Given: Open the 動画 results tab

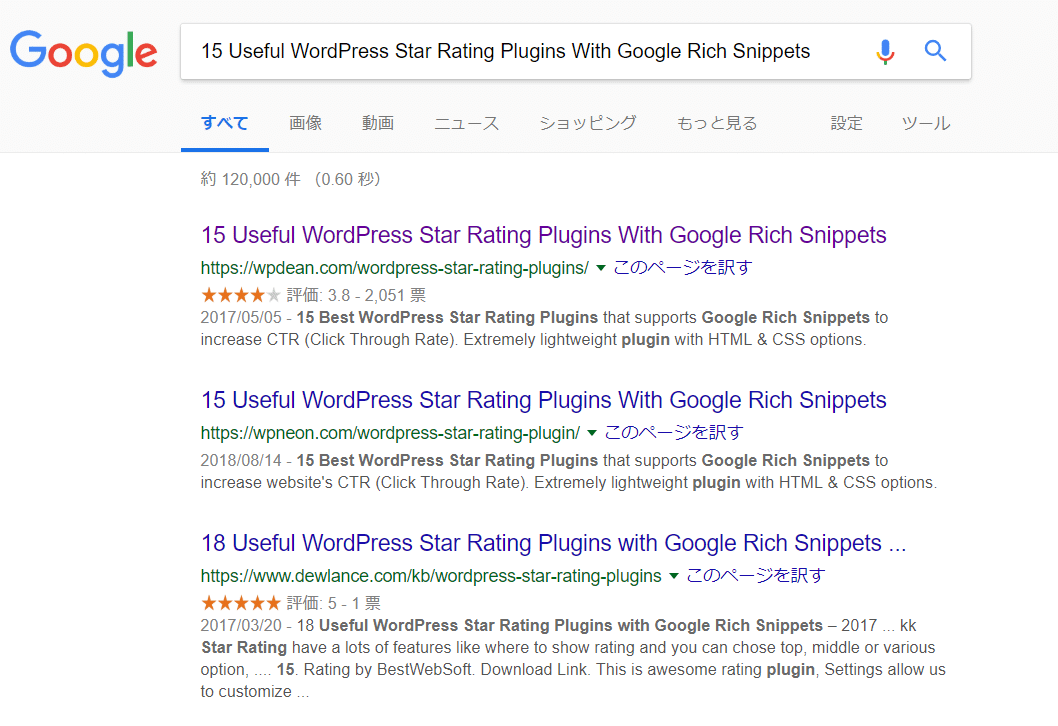Looking at the screenshot, I should [x=378, y=124].
